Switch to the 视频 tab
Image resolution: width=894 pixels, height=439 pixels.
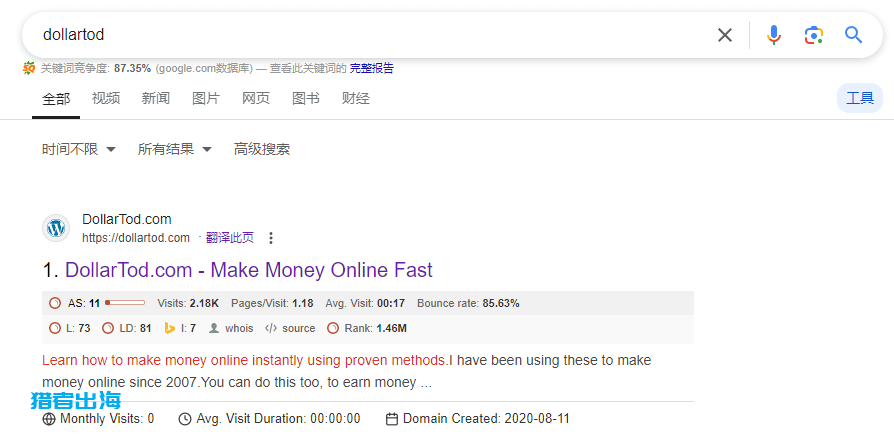pyautogui.click(x=106, y=99)
